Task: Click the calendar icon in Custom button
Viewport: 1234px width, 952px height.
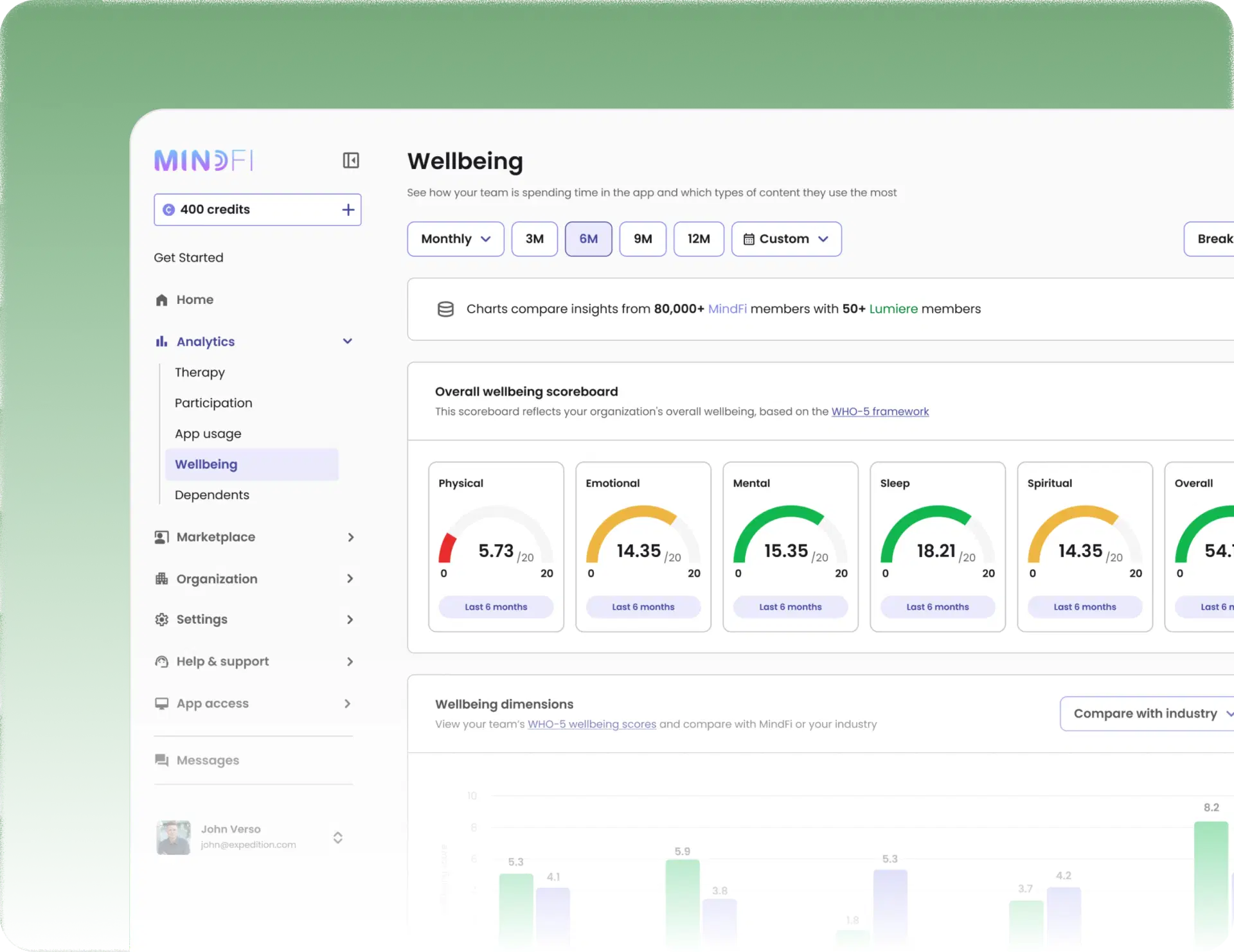Action: 749,239
